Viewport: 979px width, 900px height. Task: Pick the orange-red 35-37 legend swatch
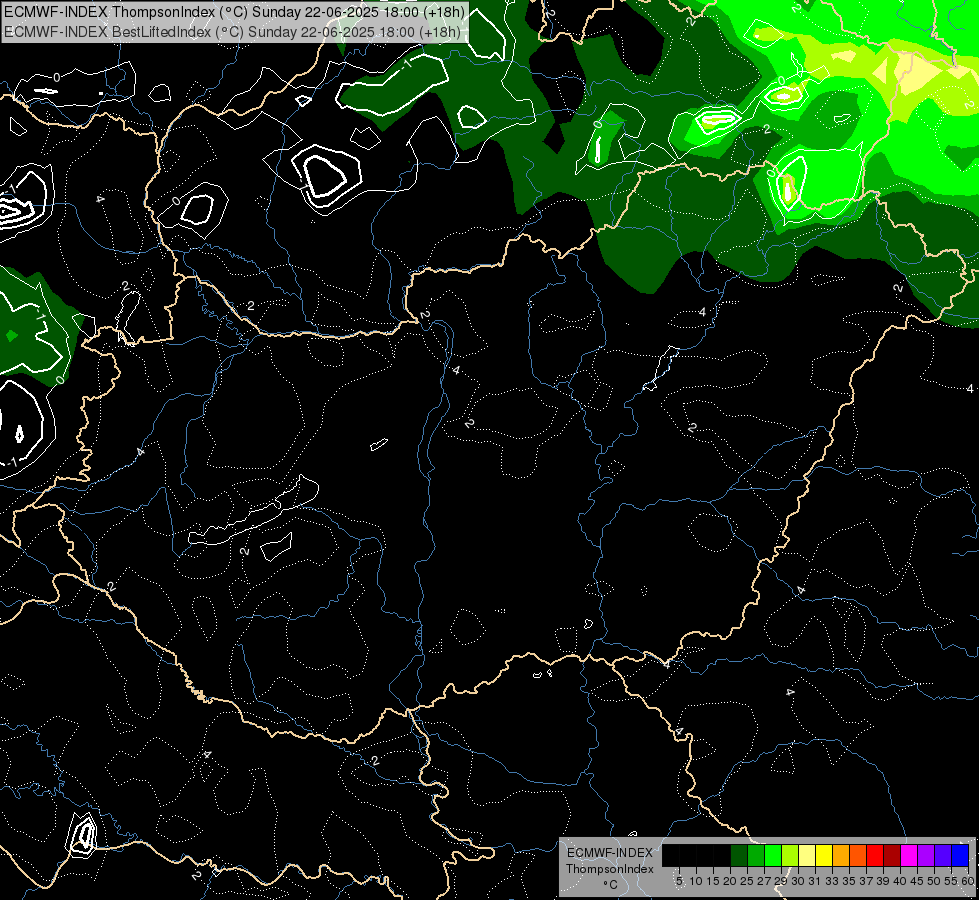tap(858, 855)
